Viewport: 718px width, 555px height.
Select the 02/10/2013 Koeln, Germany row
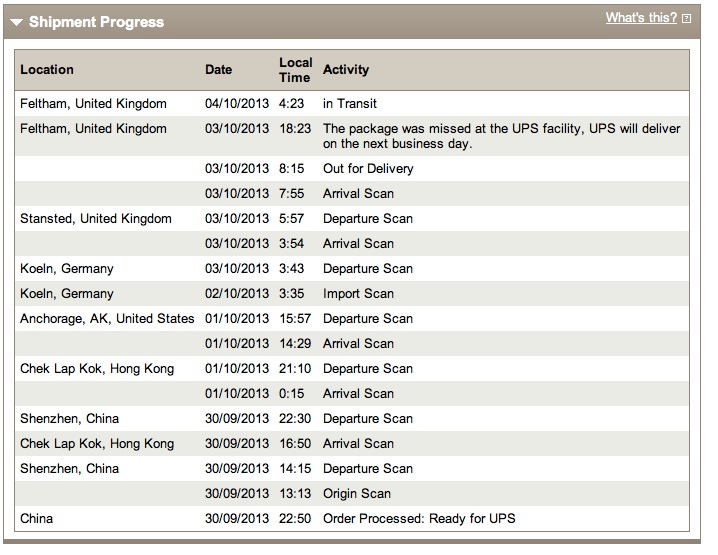pos(352,294)
